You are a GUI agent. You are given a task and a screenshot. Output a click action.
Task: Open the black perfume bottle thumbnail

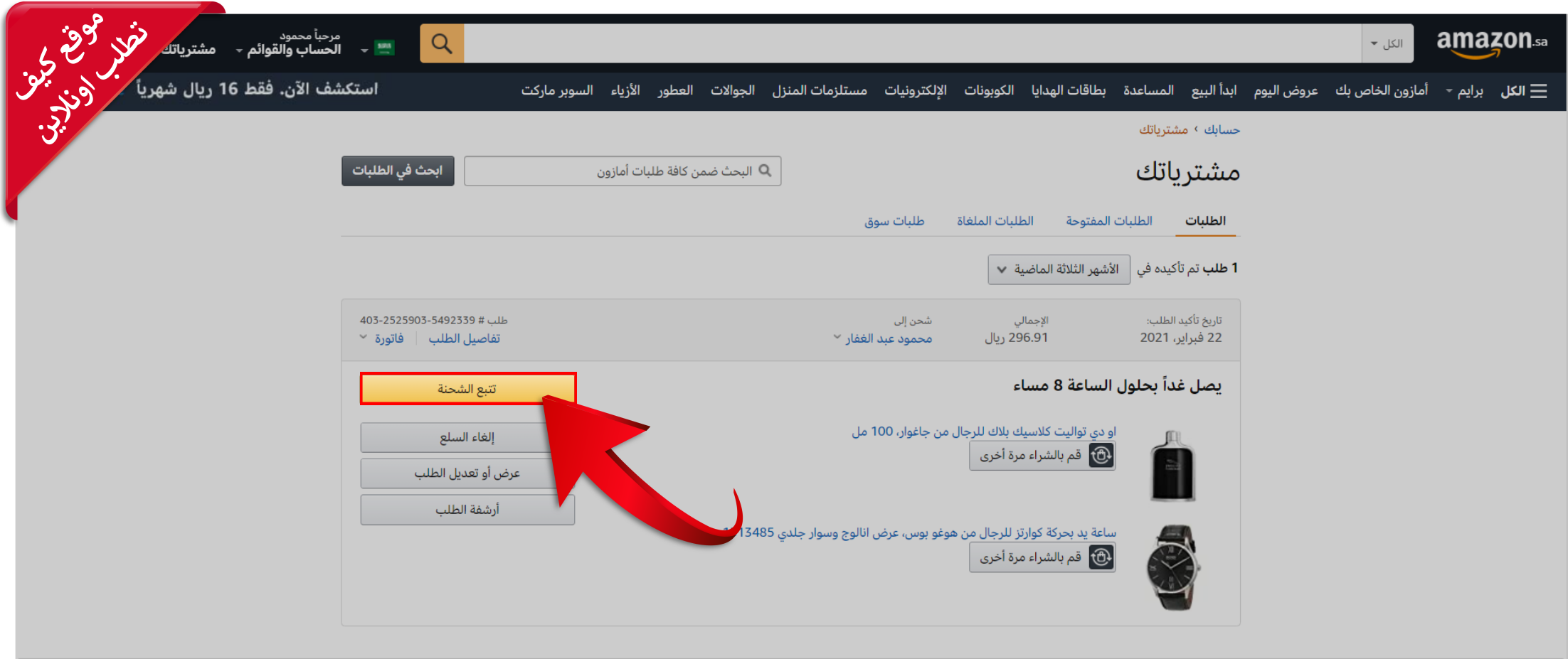click(1172, 466)
